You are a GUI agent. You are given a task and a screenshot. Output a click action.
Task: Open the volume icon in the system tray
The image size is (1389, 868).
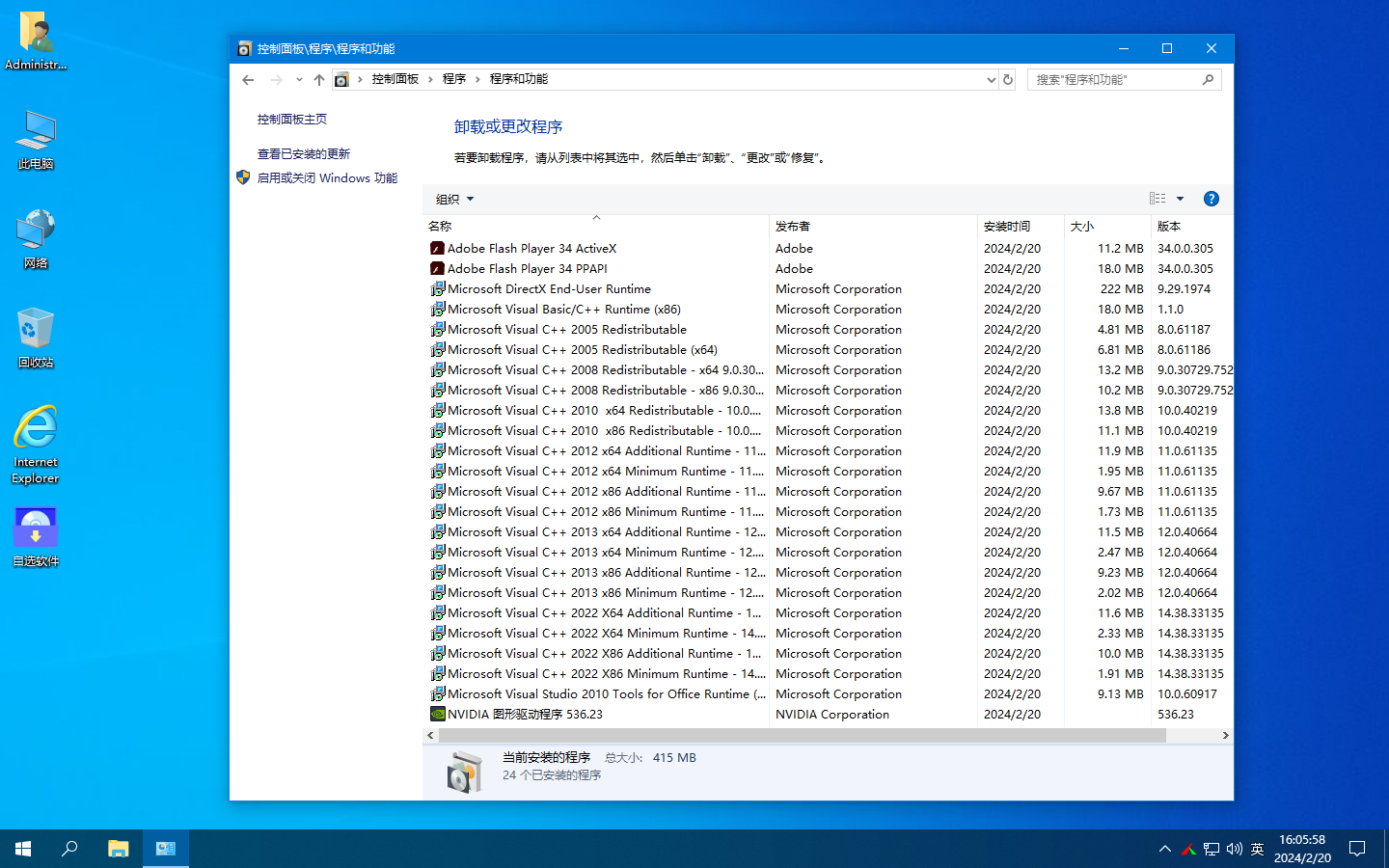[1234, 849]
